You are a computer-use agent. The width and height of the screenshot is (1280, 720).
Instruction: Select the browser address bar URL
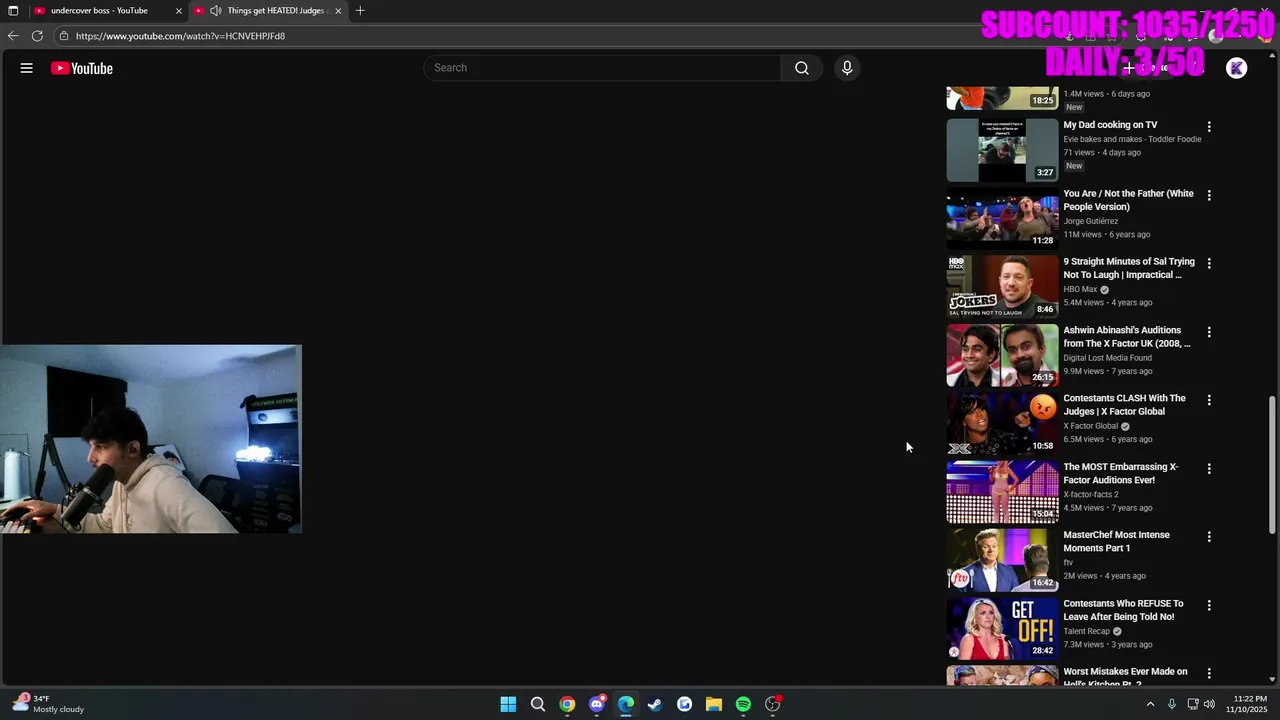pyautogui.click(x=180, y=36)
